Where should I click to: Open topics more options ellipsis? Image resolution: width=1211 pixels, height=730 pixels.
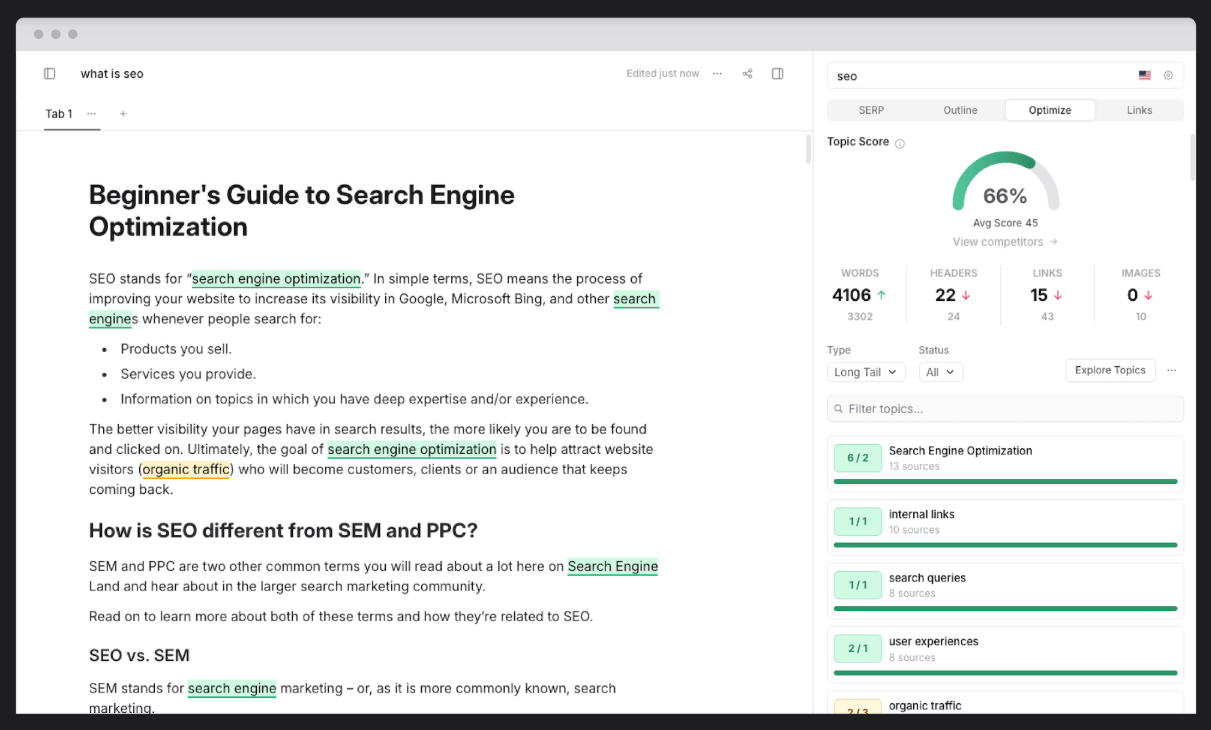pyautogui.click(x=1172, y=371)
